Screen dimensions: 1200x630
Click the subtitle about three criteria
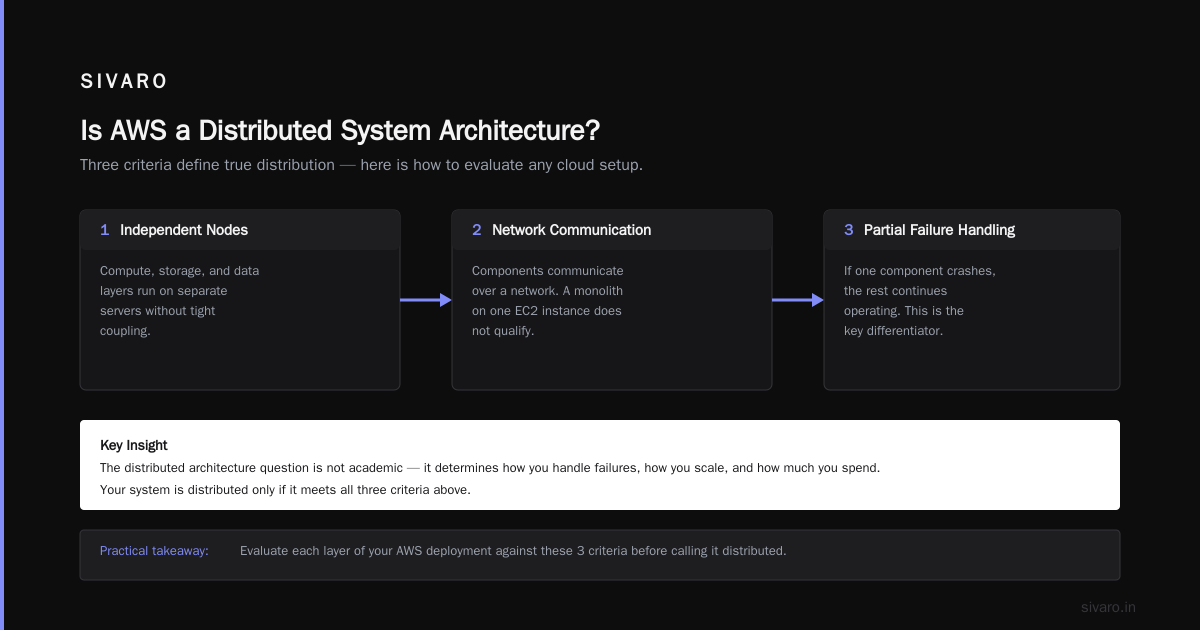click(361, 165)
